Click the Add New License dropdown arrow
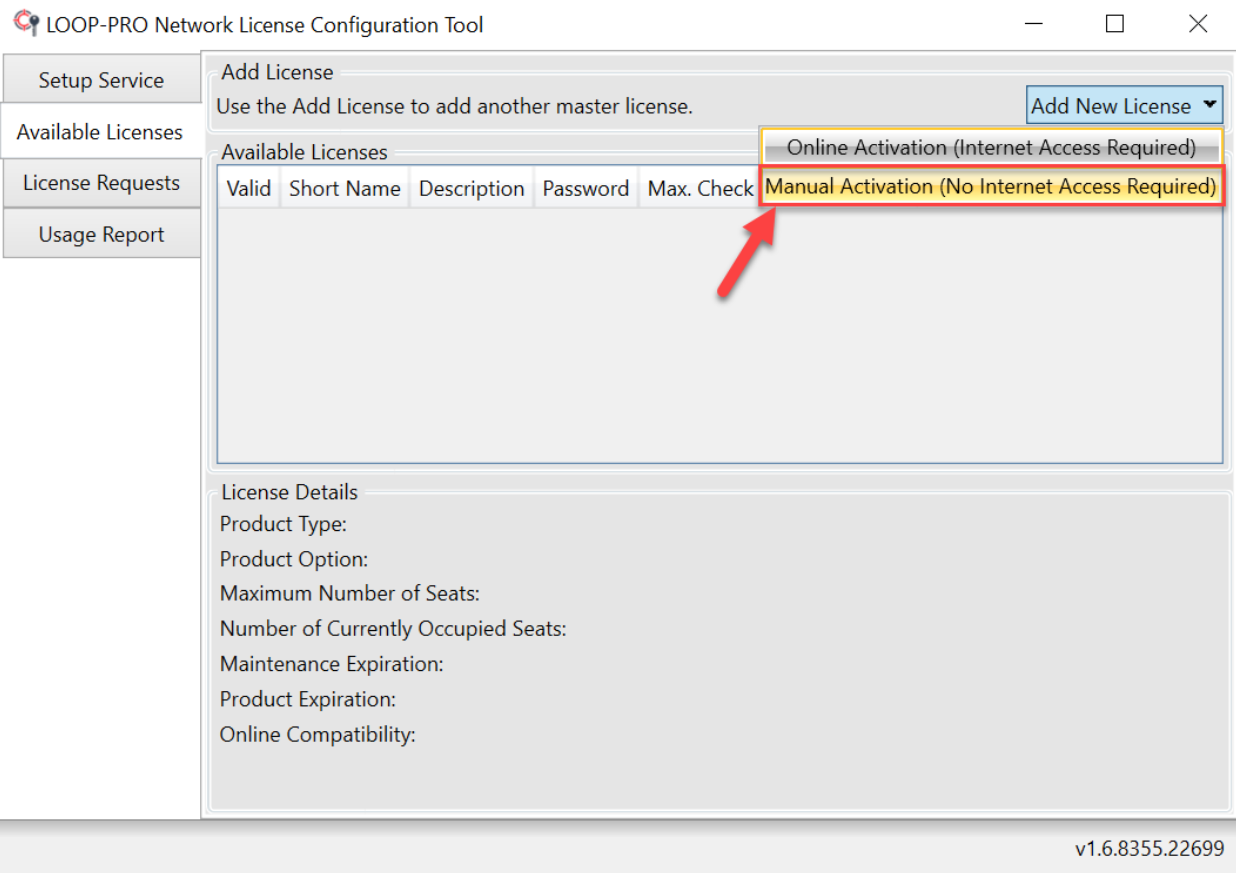The width and height of the screenshot is (1236, 873). tap(1211, 104)
